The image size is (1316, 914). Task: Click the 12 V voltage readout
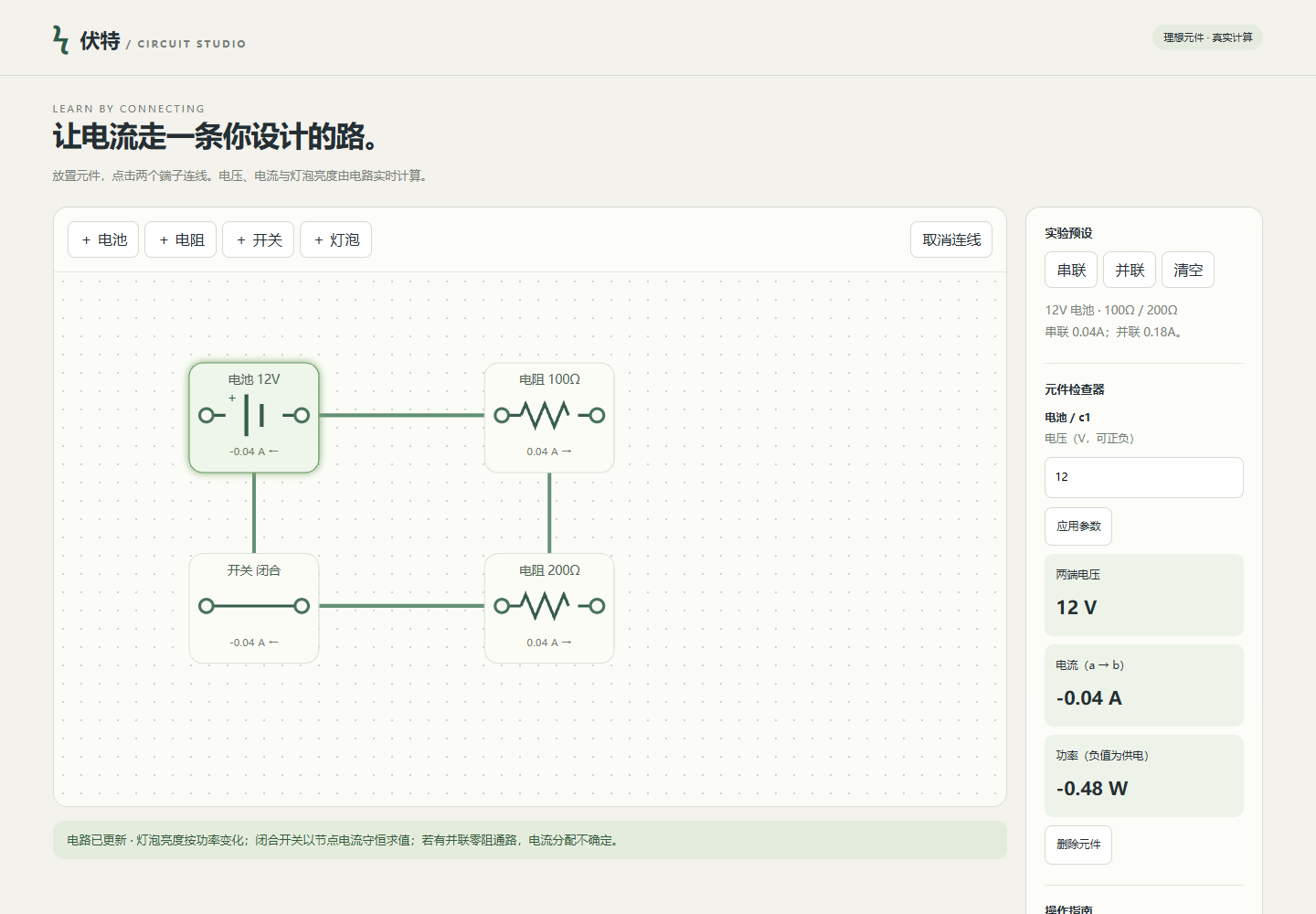(x=1077, y=608)
